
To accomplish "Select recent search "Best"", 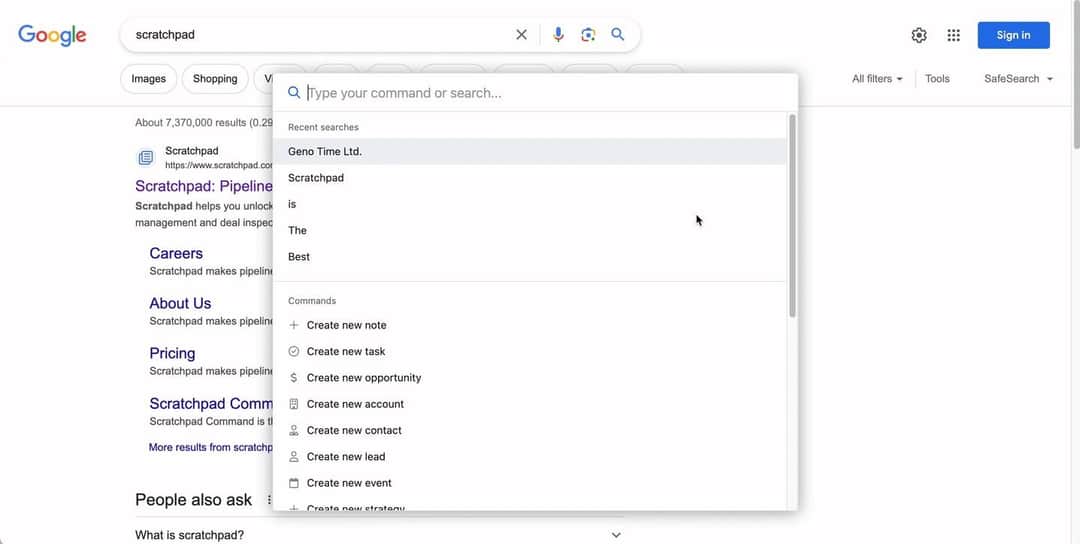I will tap(530, 256).
